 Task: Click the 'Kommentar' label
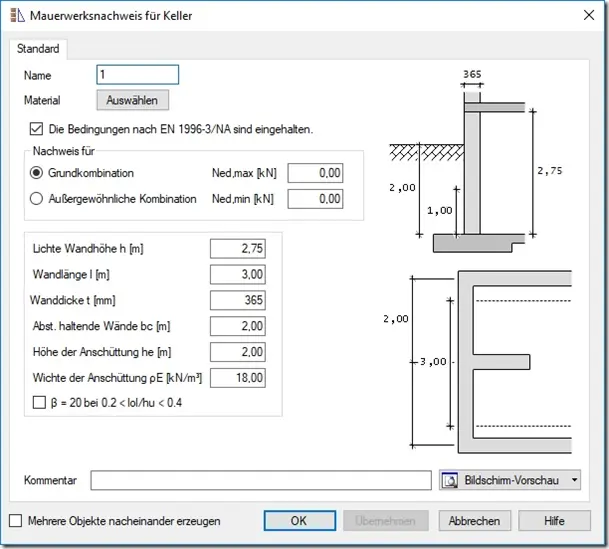pos(50,480)
